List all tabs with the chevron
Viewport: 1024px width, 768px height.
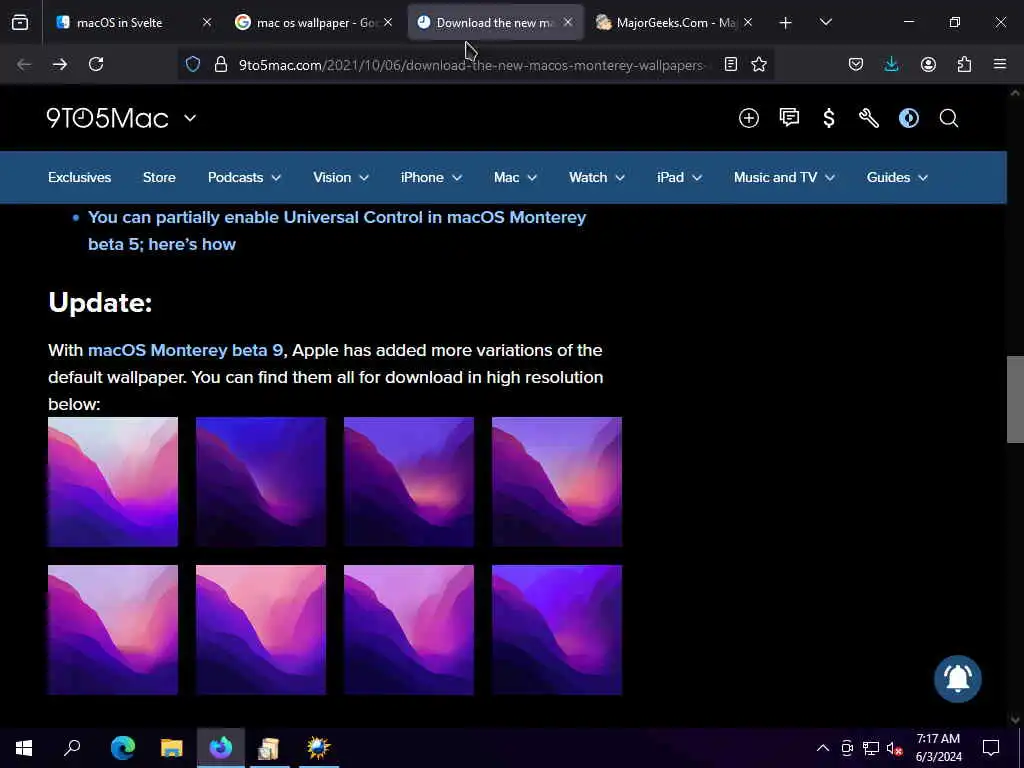(825, 23)
